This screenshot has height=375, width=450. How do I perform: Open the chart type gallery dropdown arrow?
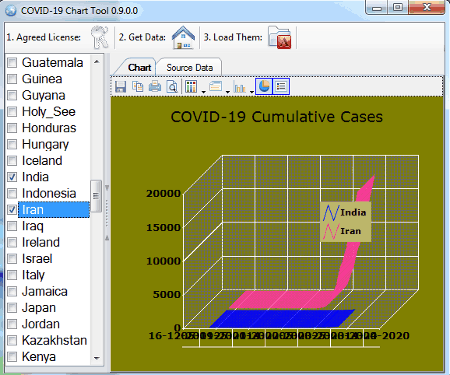[x=203, y=92]
